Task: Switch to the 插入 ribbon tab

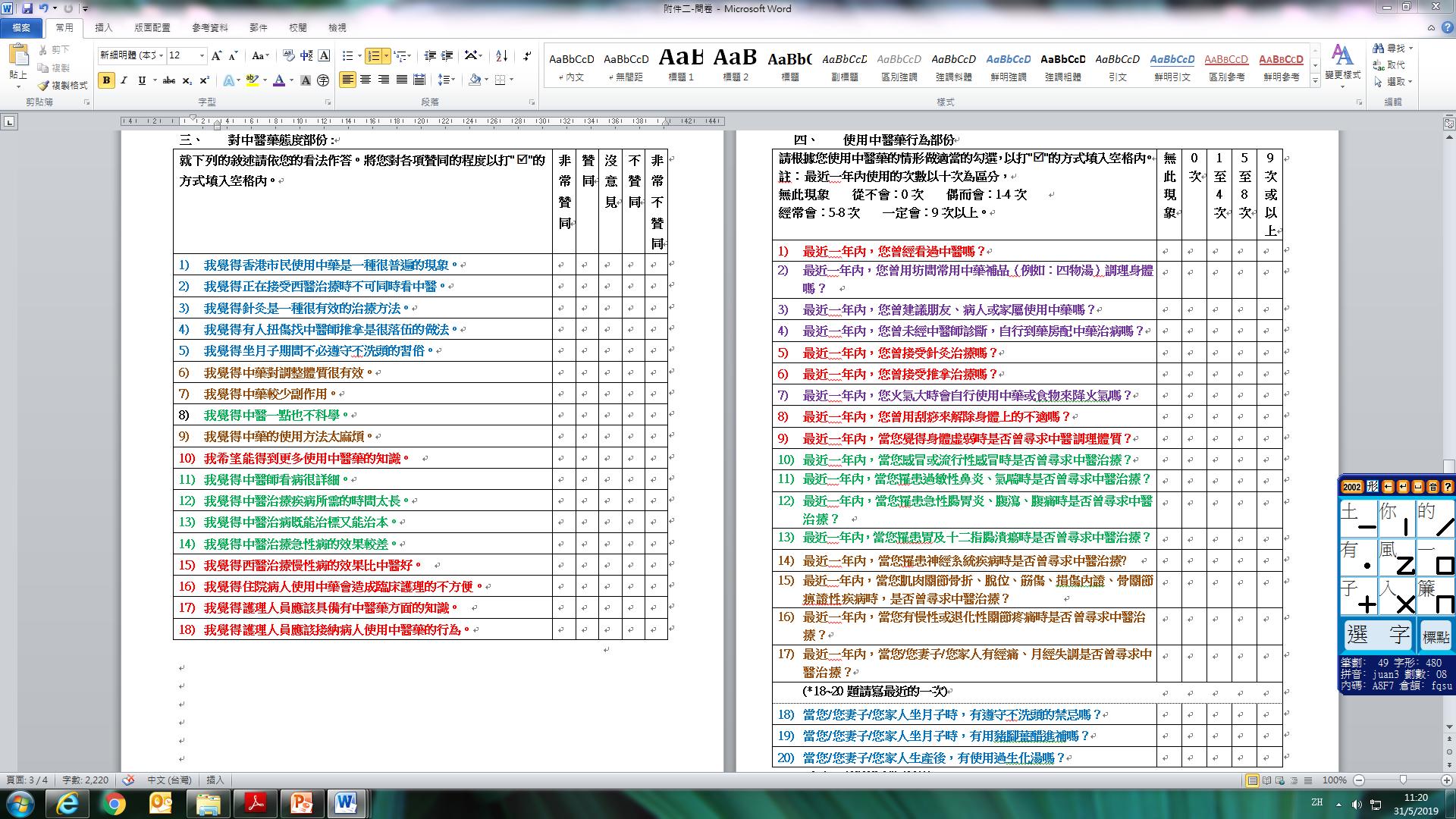Action: [103, 27]
